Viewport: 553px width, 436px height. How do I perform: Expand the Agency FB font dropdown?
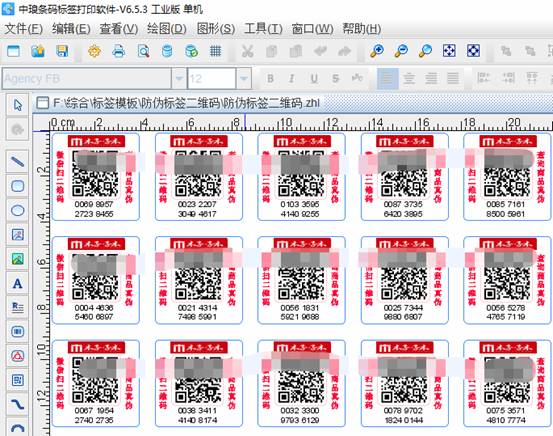click(179, 78)
